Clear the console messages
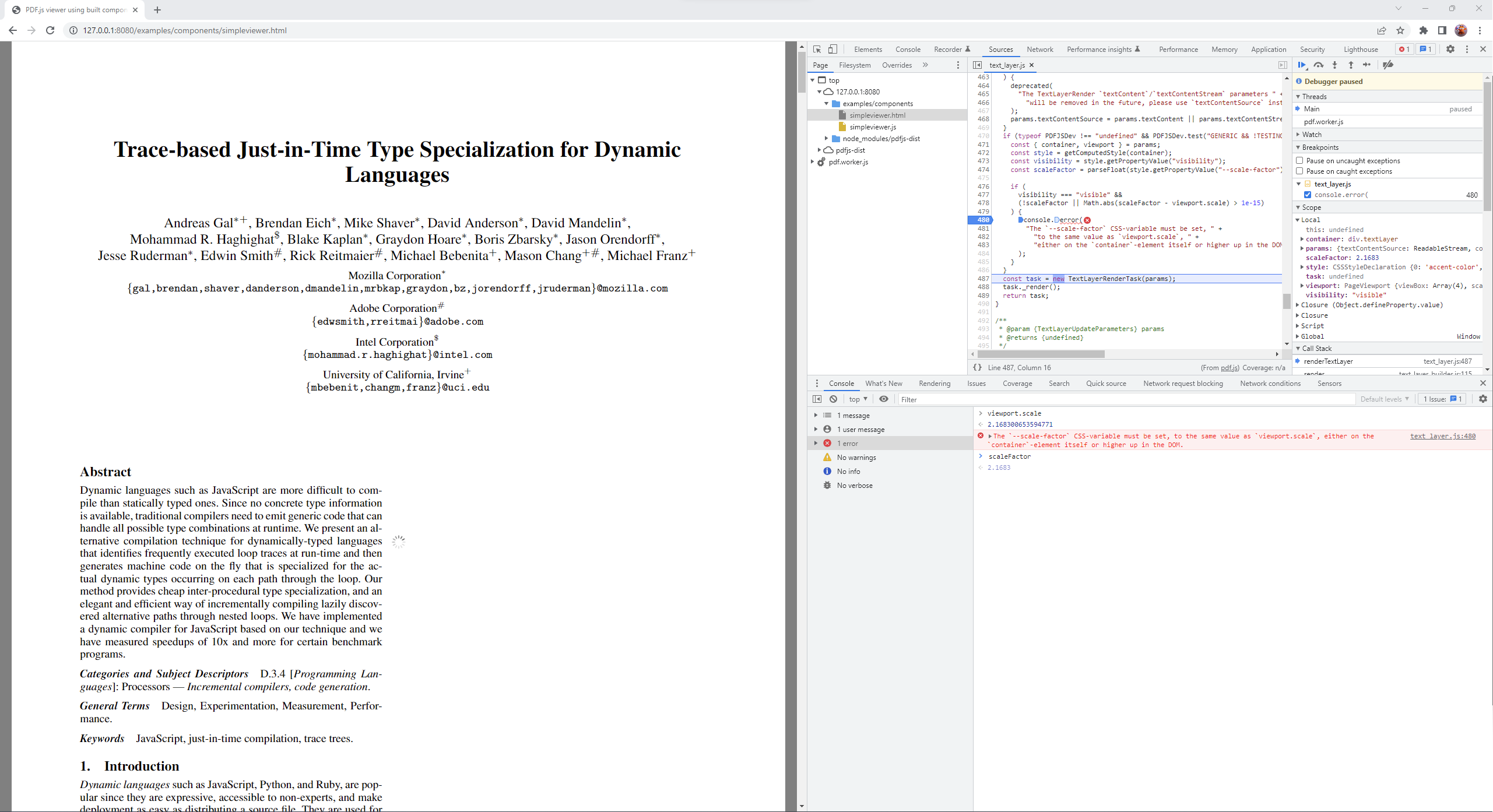The image size is (1493, 812). pyautogui.click(x=834, y=399)
